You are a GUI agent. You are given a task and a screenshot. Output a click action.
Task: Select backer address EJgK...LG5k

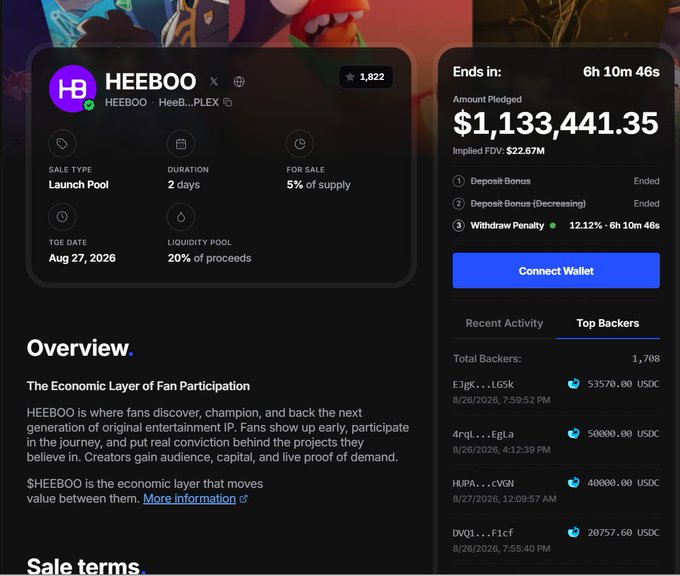pos(483,384)
